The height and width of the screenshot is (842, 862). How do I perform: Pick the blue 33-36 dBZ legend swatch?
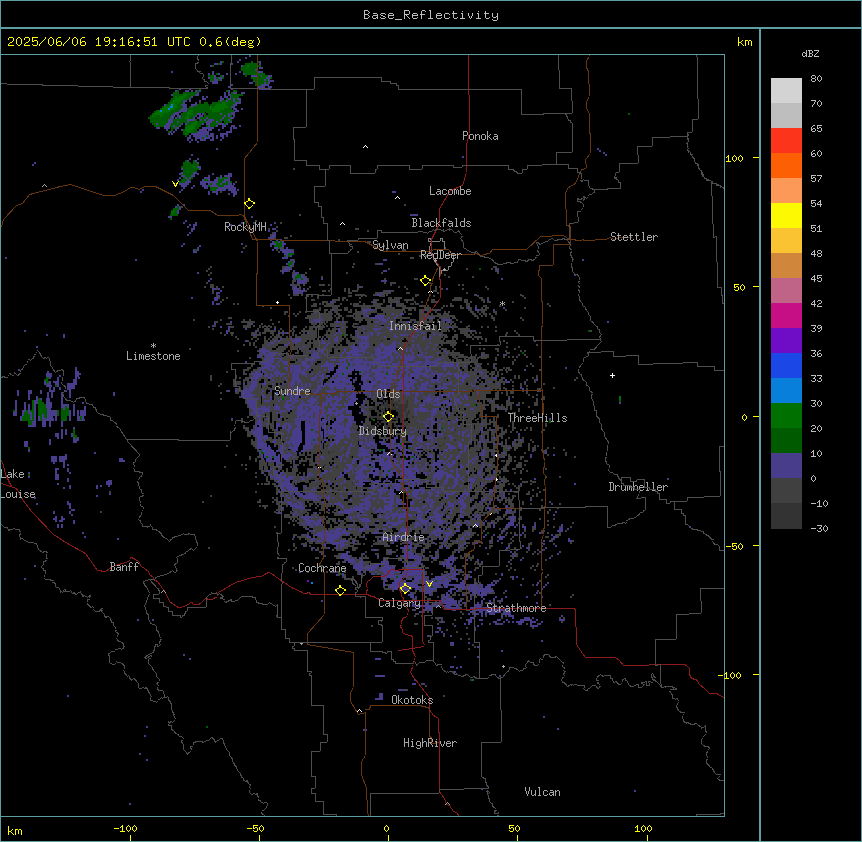(x=786, y=365)
